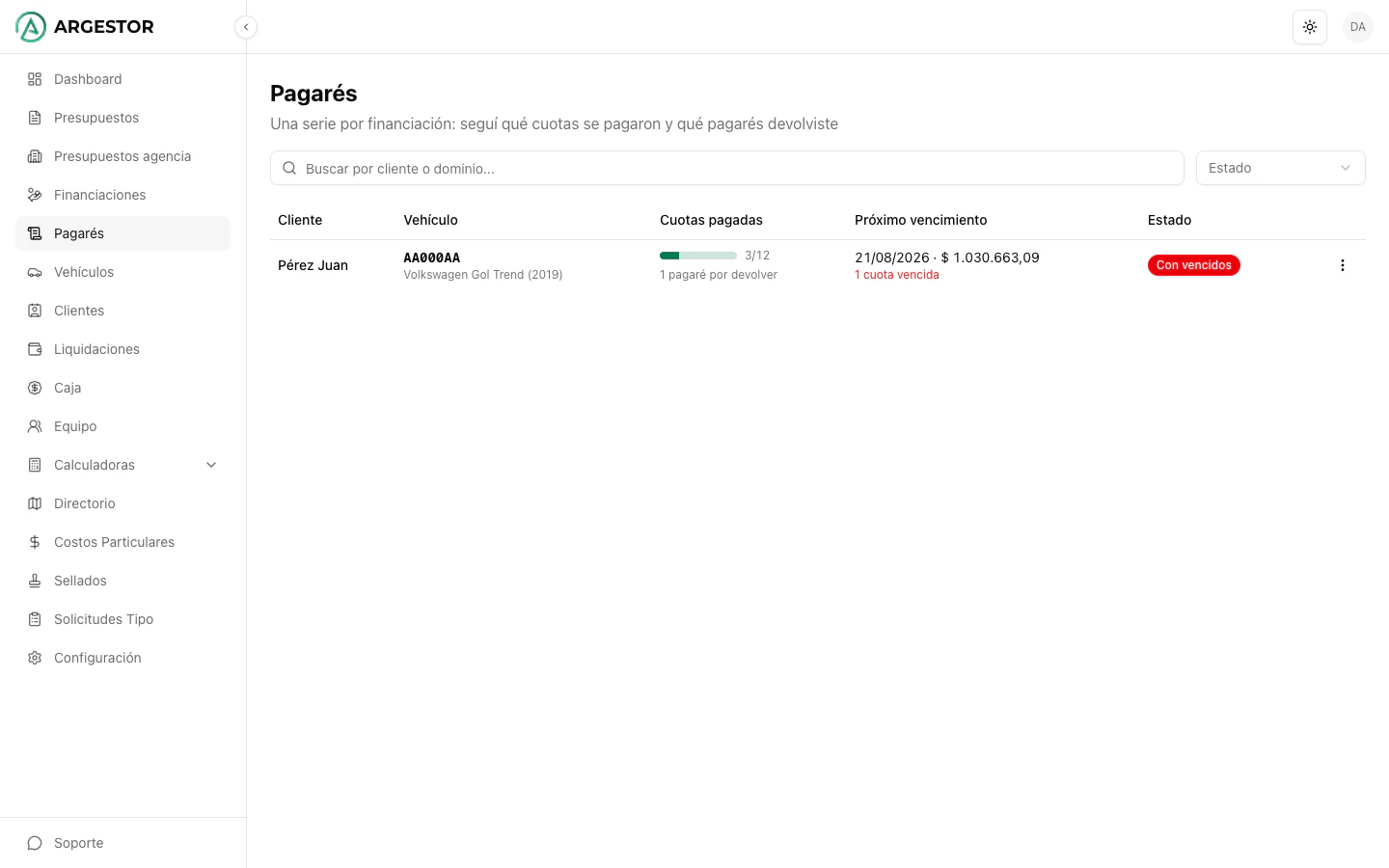Open the row actions menu for Pérez Juan
The image size is (1389, 868).
[x=1342, y=265]
